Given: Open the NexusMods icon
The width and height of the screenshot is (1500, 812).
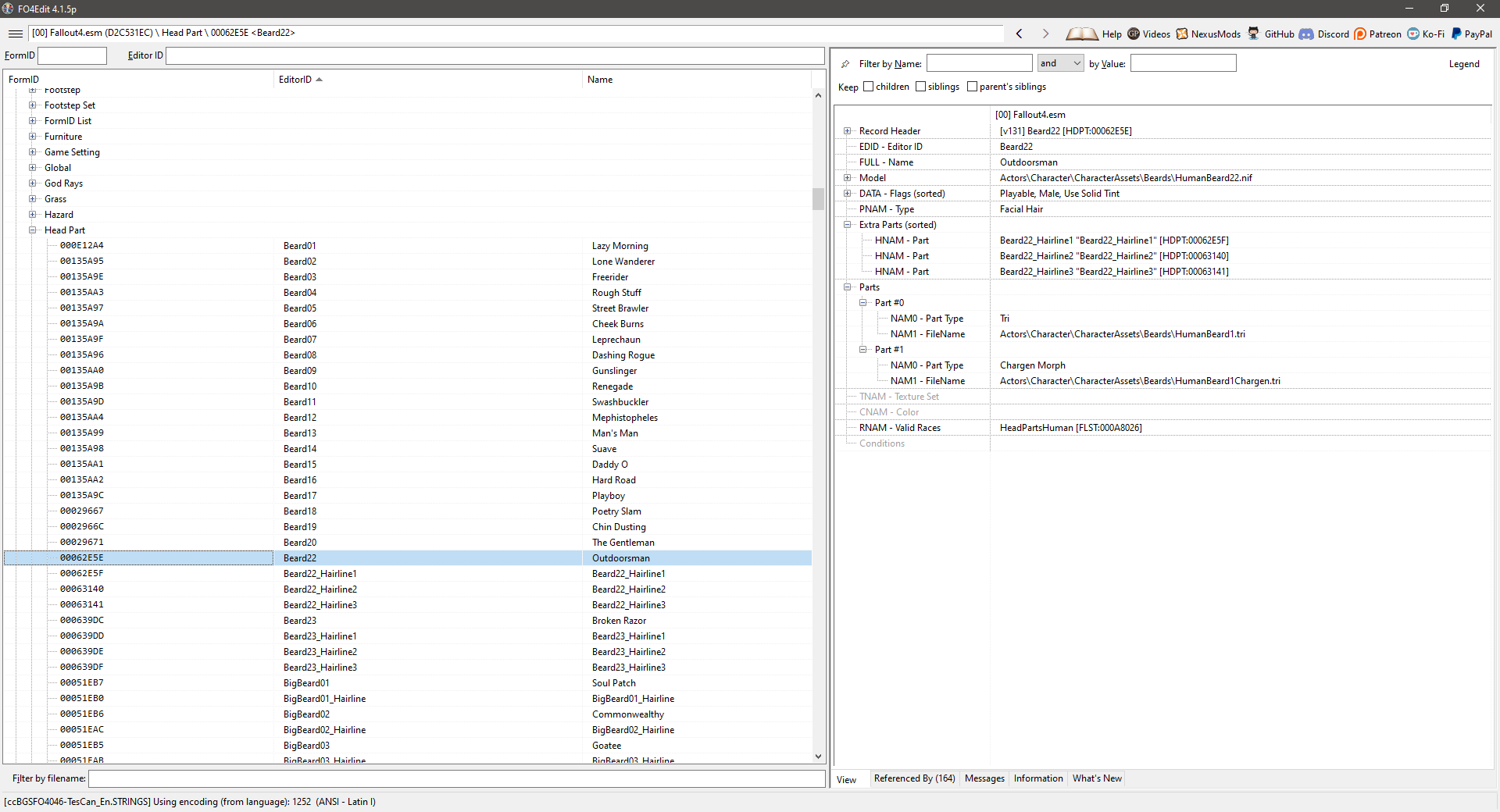Looking at the screenshot, I should (1182, 34).
